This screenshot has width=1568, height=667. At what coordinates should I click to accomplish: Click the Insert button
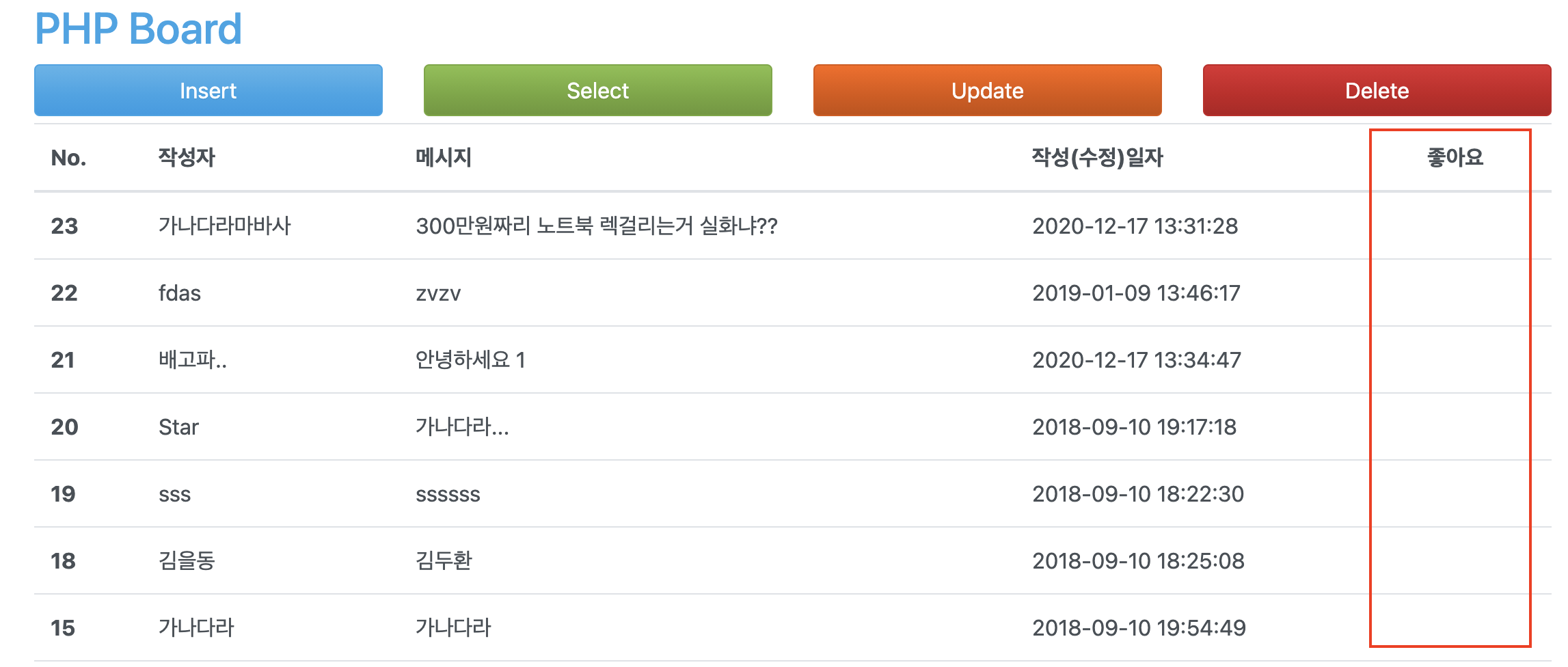click(208, 90)
